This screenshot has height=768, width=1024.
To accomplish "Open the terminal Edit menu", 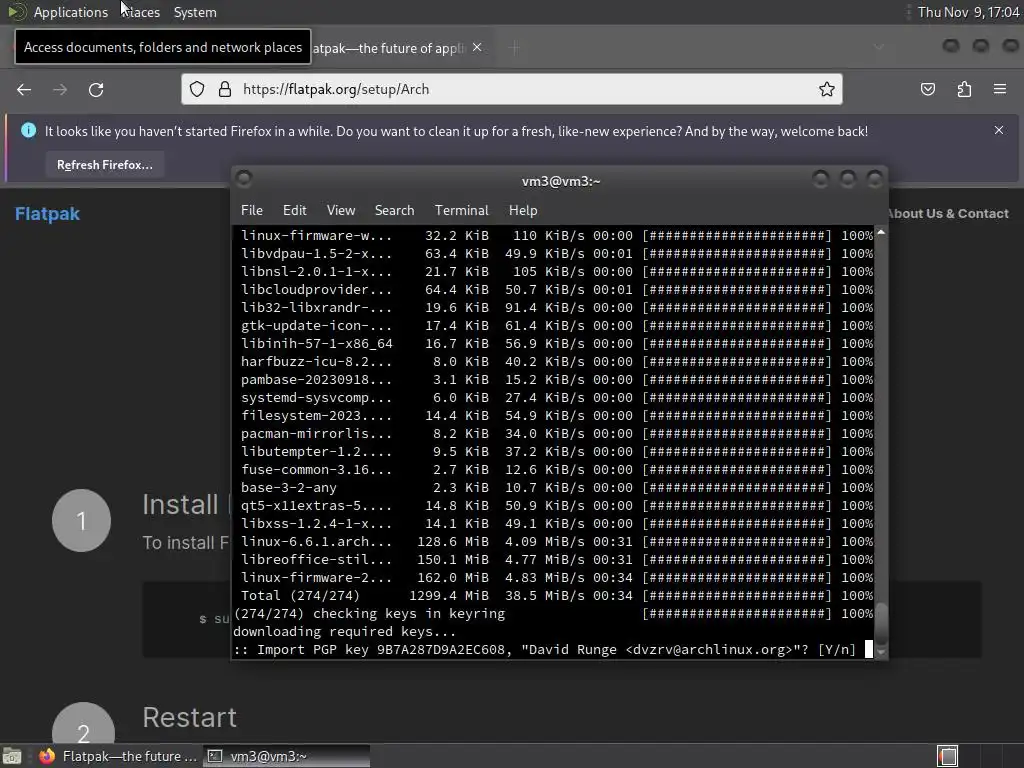I will click(x=295, y=210).
